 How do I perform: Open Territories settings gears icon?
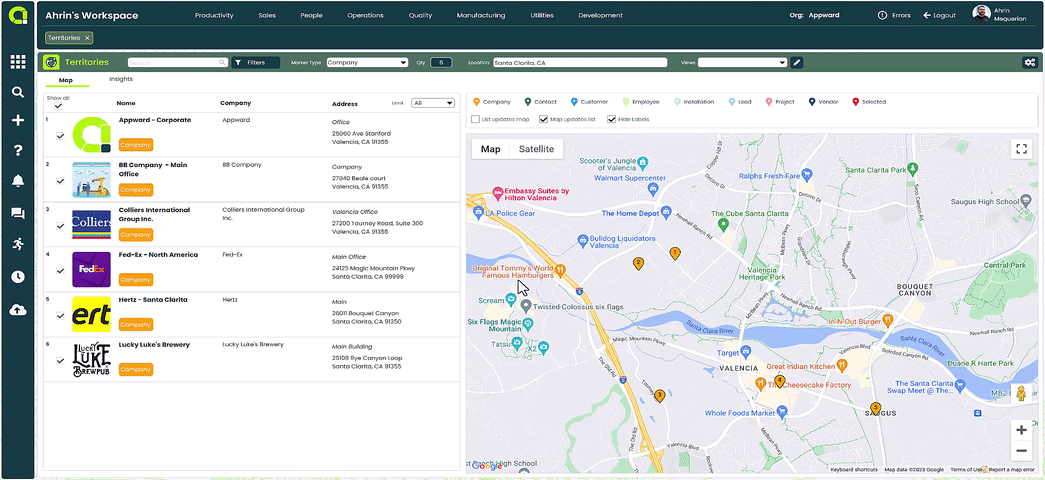tap(1030, 62)
